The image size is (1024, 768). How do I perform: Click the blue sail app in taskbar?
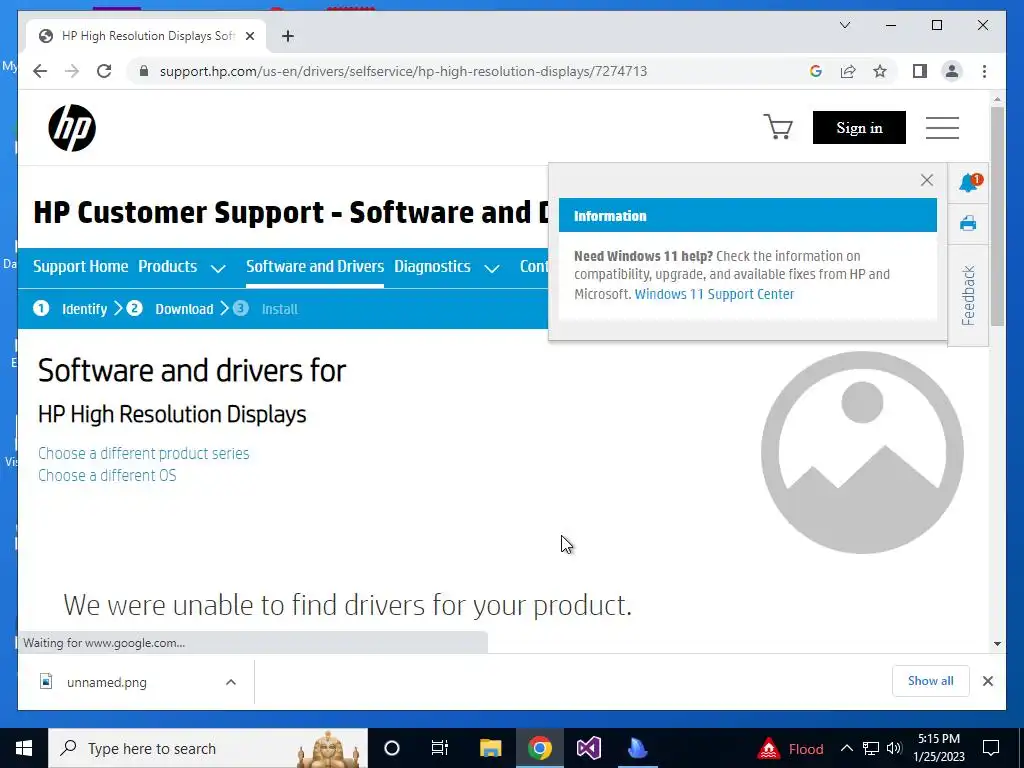coord(637,748)
